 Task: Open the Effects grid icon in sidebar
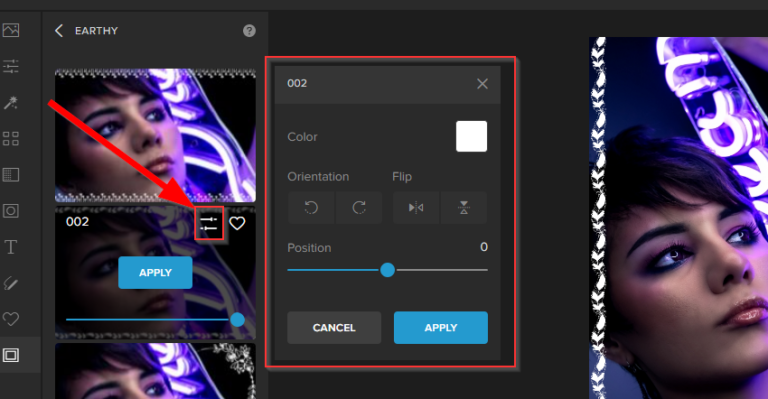pyautogui.click(x=11, y=139)
